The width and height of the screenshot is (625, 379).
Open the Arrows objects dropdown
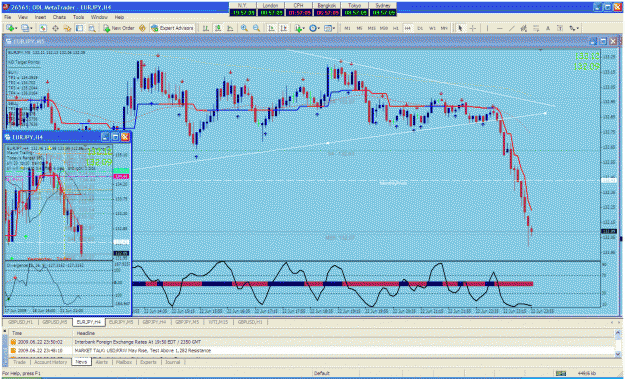point(574,28)
